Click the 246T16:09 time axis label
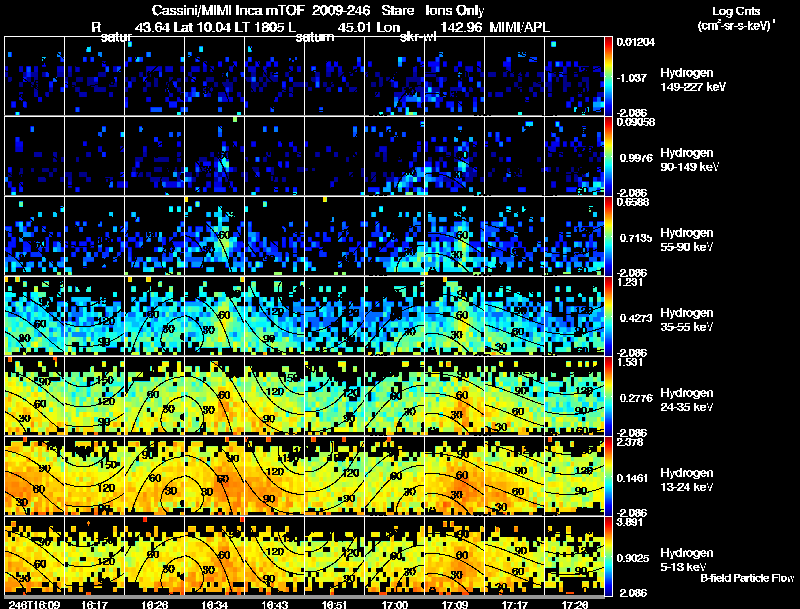Viewport: 800px width, 609px height. click(34, 604)
